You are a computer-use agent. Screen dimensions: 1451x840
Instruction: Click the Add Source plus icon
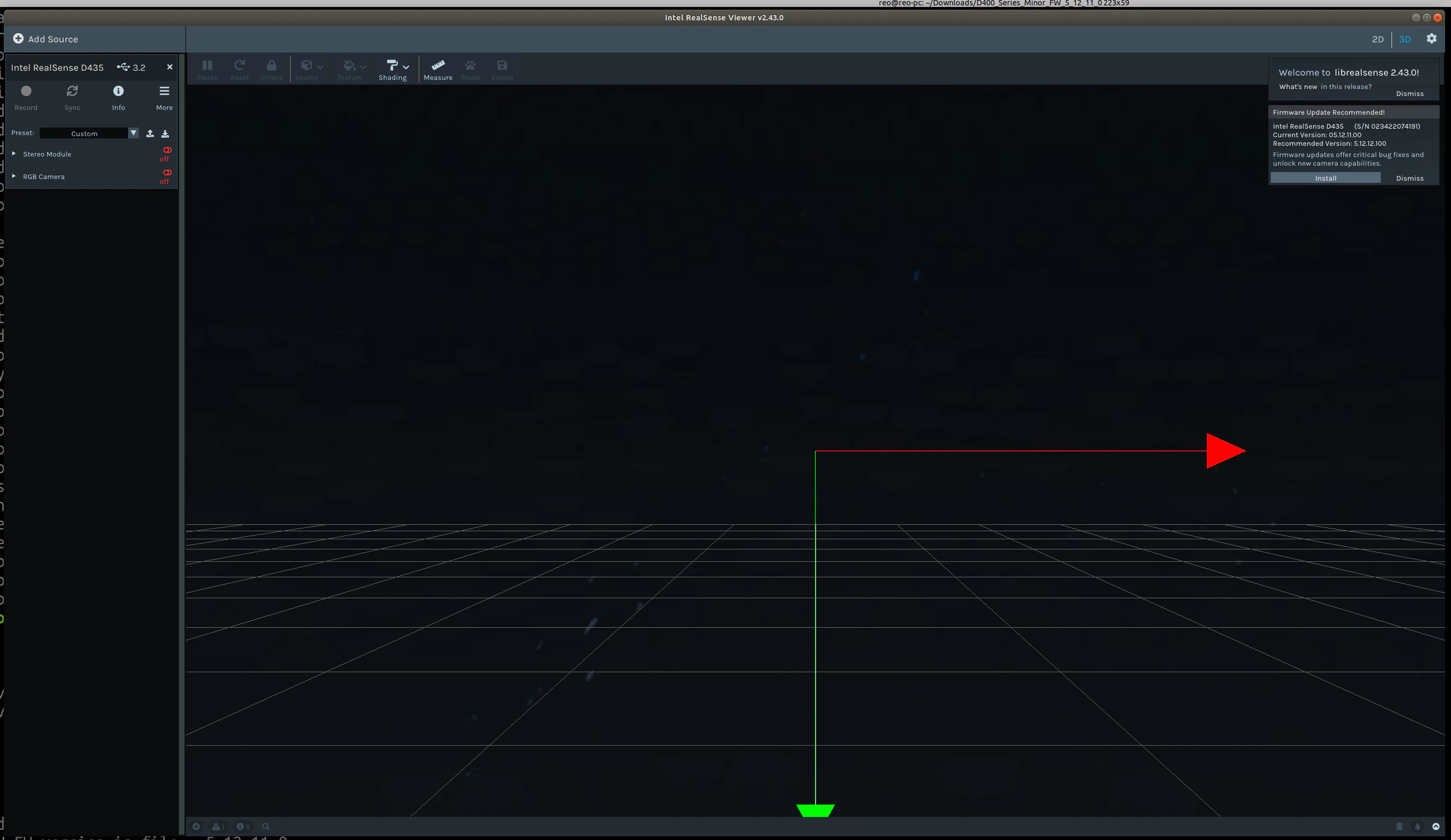(18, 39)
